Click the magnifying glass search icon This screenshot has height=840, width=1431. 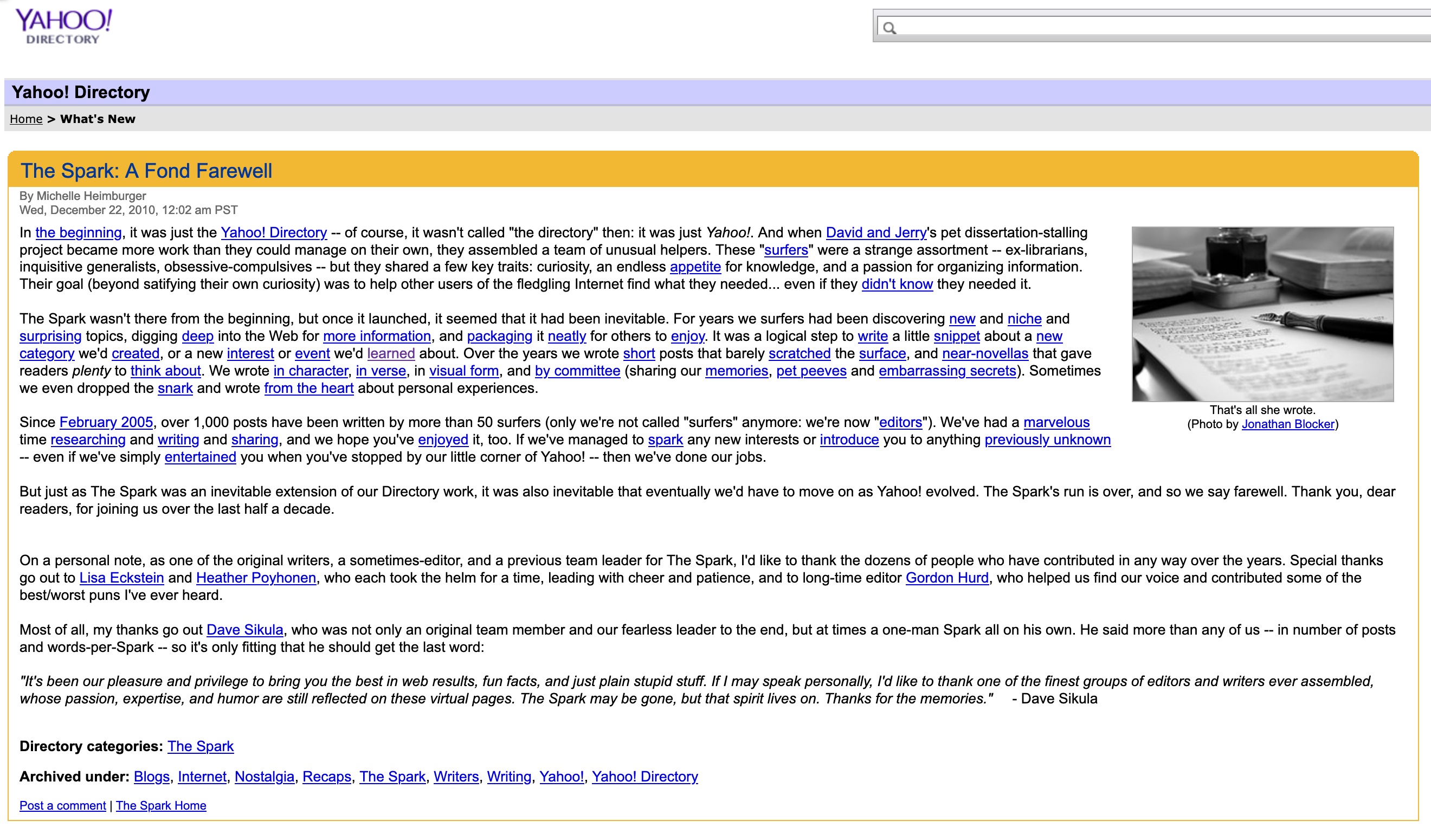click(889, 28)
